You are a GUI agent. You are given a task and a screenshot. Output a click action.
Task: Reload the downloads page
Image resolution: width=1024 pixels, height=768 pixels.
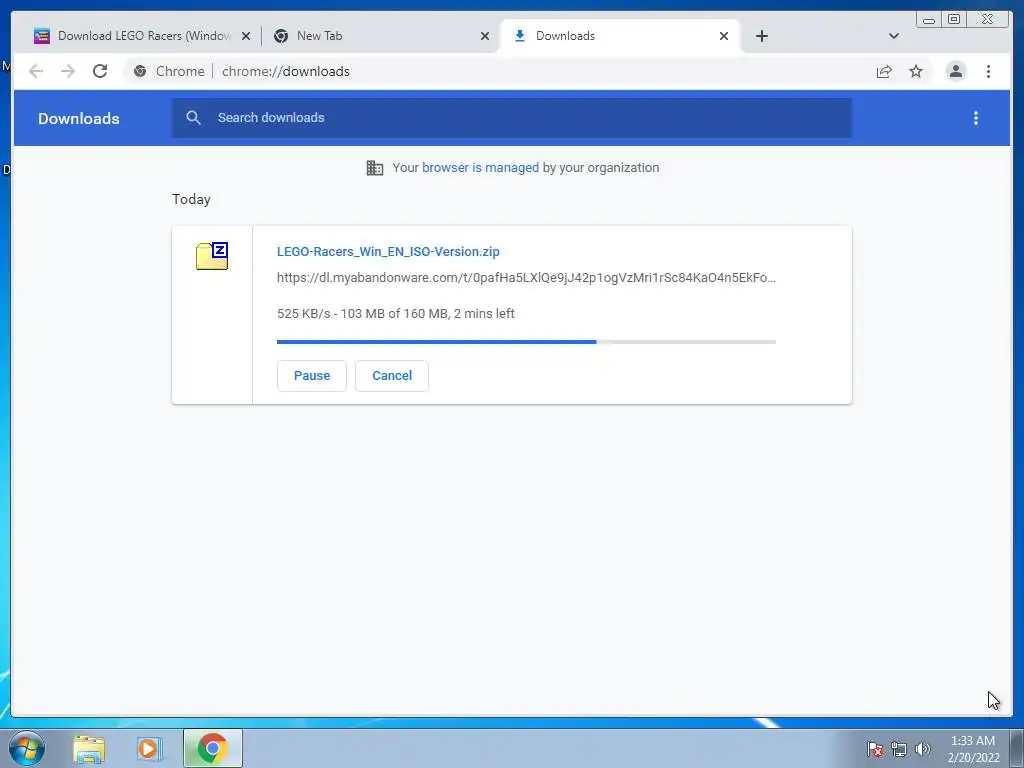tap(100, 71)
